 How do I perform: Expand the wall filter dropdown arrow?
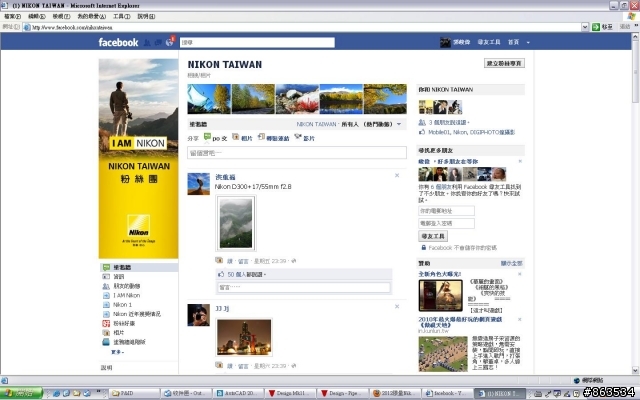click(399, 124)
